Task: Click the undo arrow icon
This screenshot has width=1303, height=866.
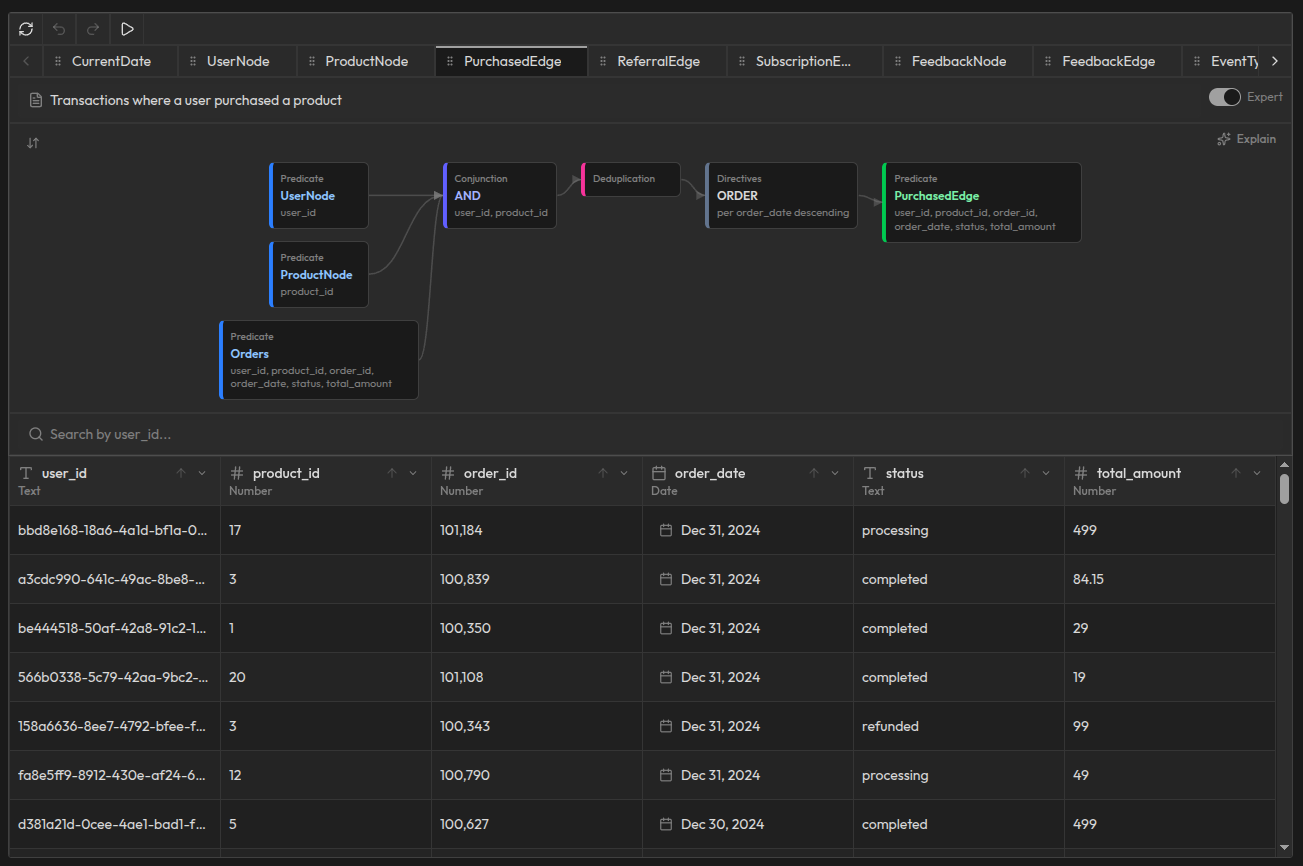Action: click(x=59, y=28)
